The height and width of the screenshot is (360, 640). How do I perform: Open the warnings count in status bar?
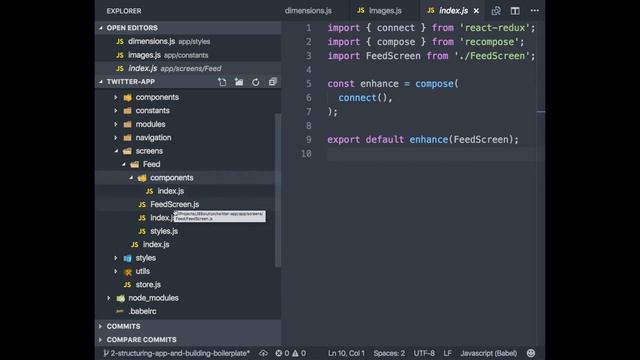coord(299,353)
